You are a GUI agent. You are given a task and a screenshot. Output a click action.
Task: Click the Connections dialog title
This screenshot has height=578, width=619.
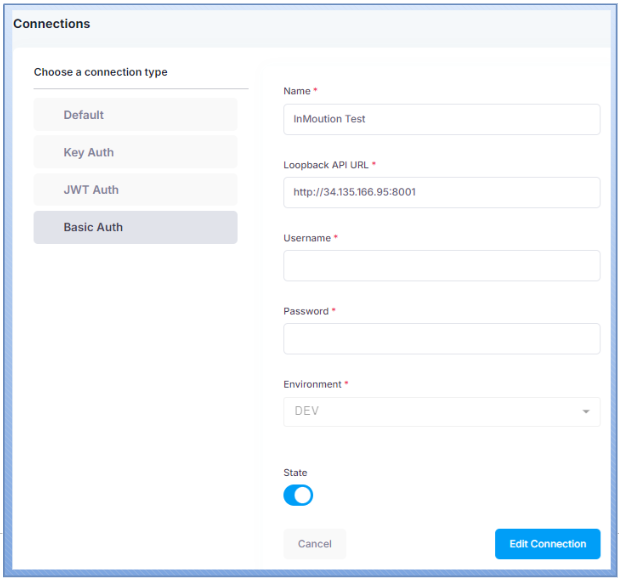[x=52, y=24]
